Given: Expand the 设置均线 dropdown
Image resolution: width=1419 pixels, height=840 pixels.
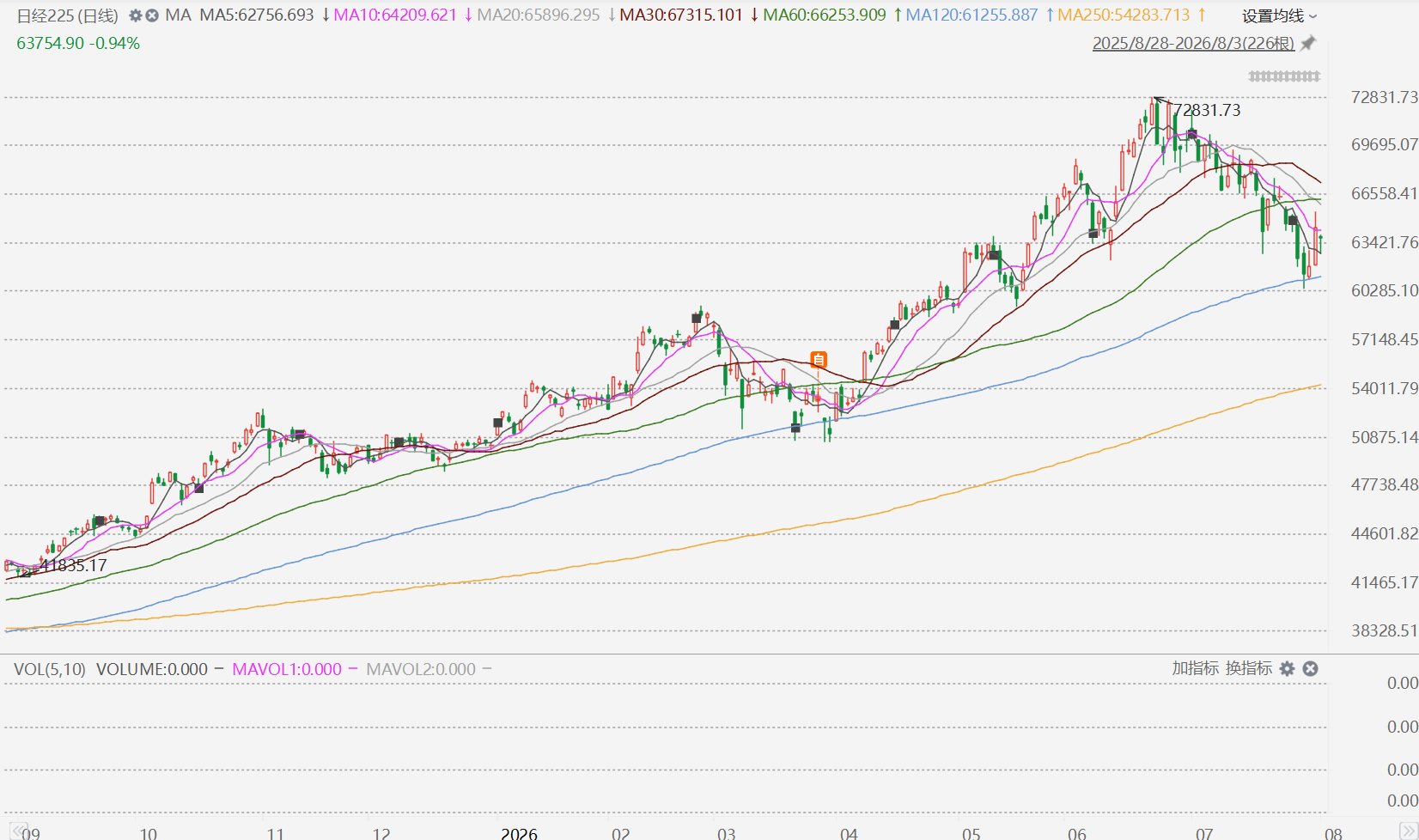Looking at the screenshot, I should point(1279,15).
